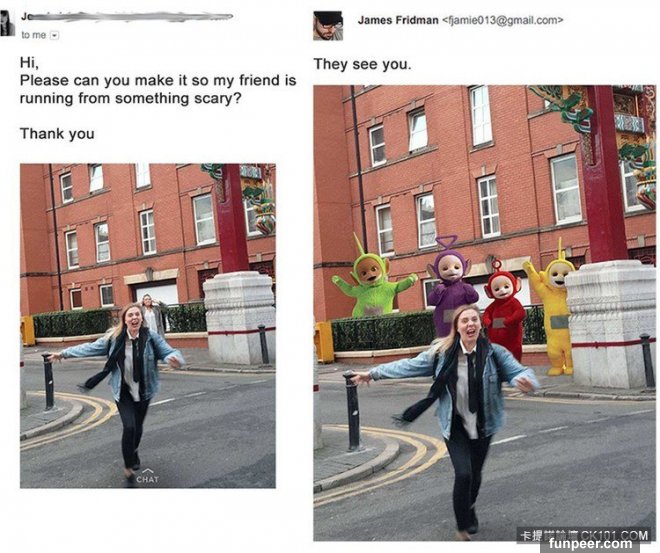Select the James Fridman sender name

[x=398, y=20]
